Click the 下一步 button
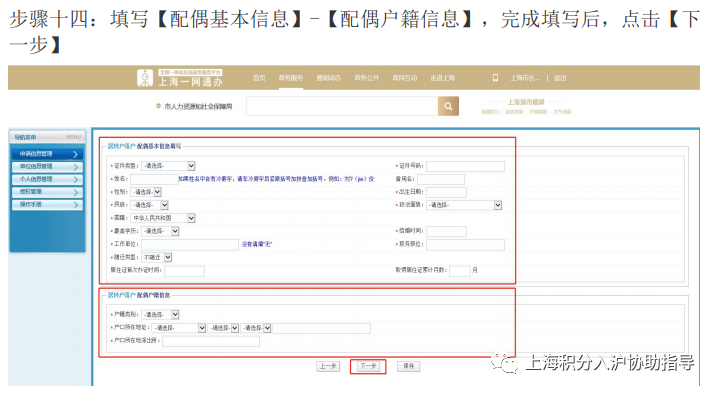Viewport: 717px width, 394px height. [x=368, y=367]
